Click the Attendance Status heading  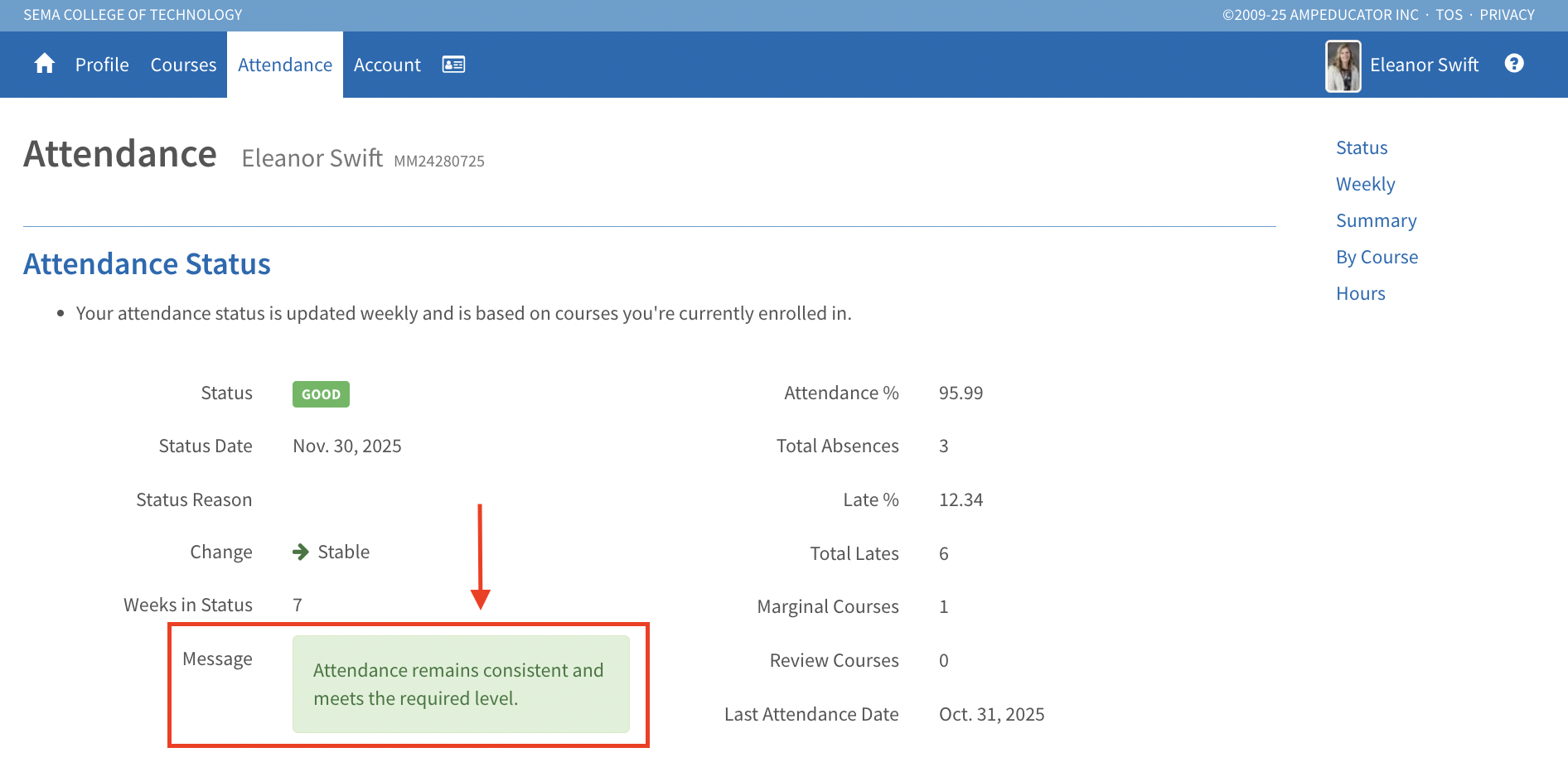point(147,264)
